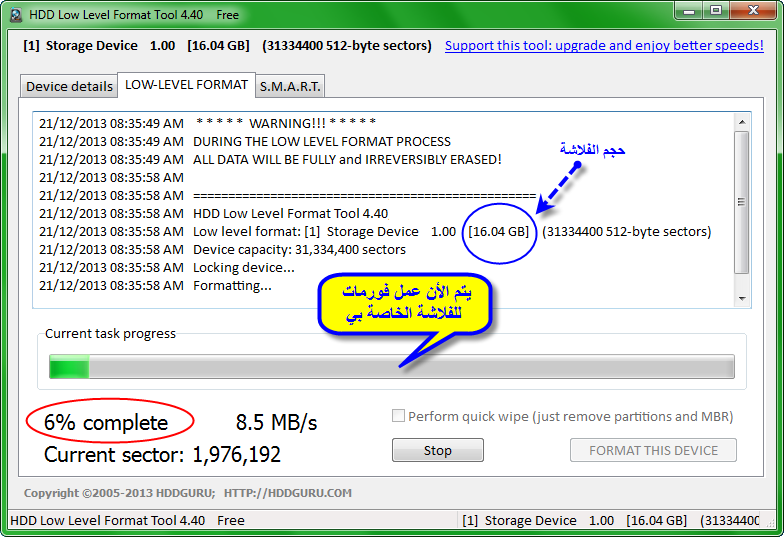Click the log scrollbar thumb
The image size is (784, 537).
(742, 202)
